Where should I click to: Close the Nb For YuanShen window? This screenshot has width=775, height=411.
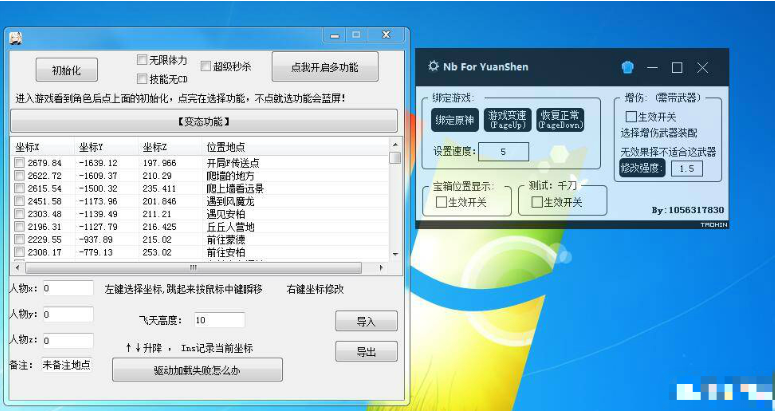(702, 68)
